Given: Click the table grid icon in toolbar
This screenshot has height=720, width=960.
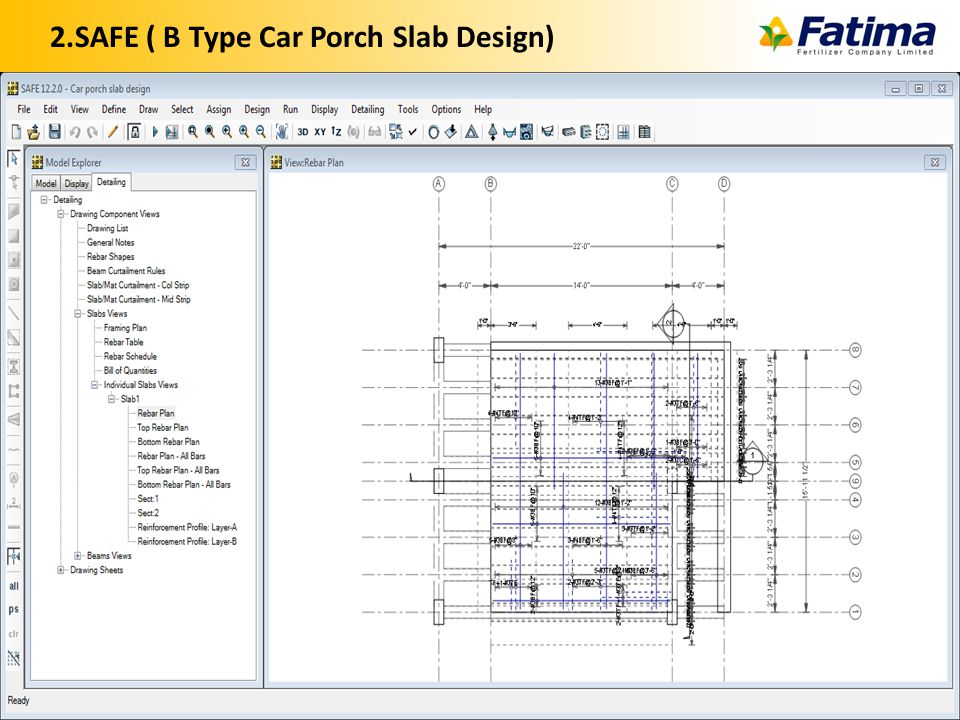Looking at the screenshot, I should click(x=623, y=132).
